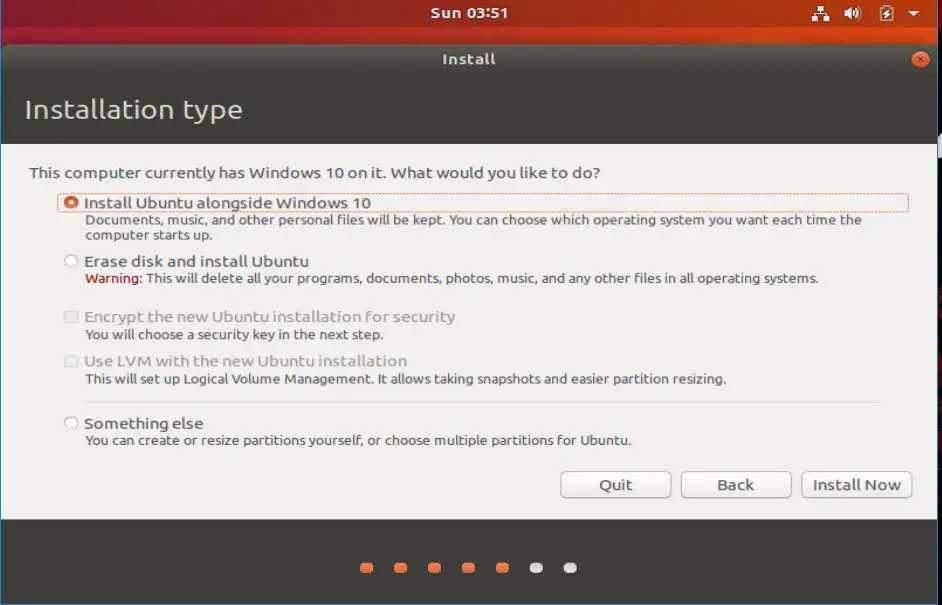
Task: Click the Install window title bar
Action: [469, 59]
